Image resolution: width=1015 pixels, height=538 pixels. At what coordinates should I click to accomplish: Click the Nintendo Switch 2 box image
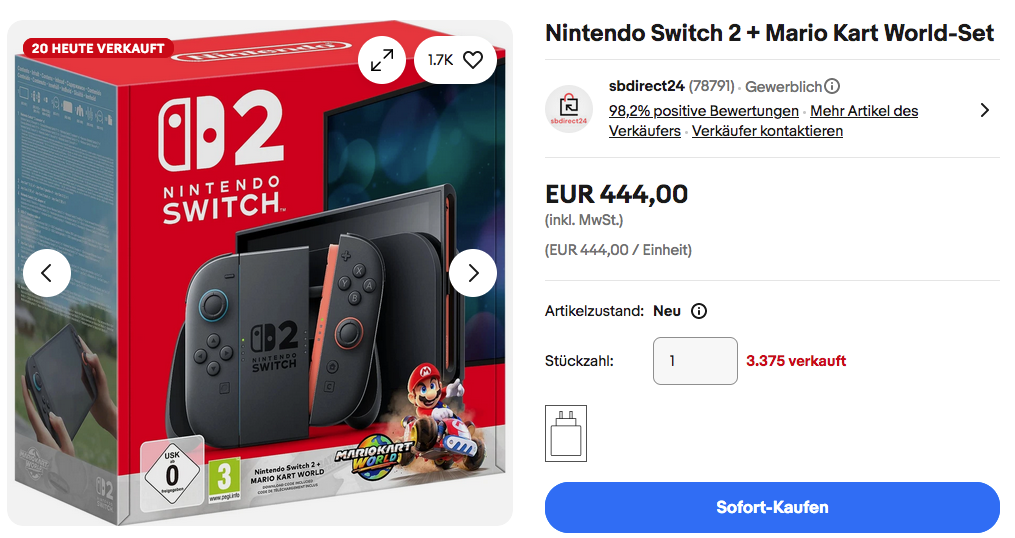260,300
